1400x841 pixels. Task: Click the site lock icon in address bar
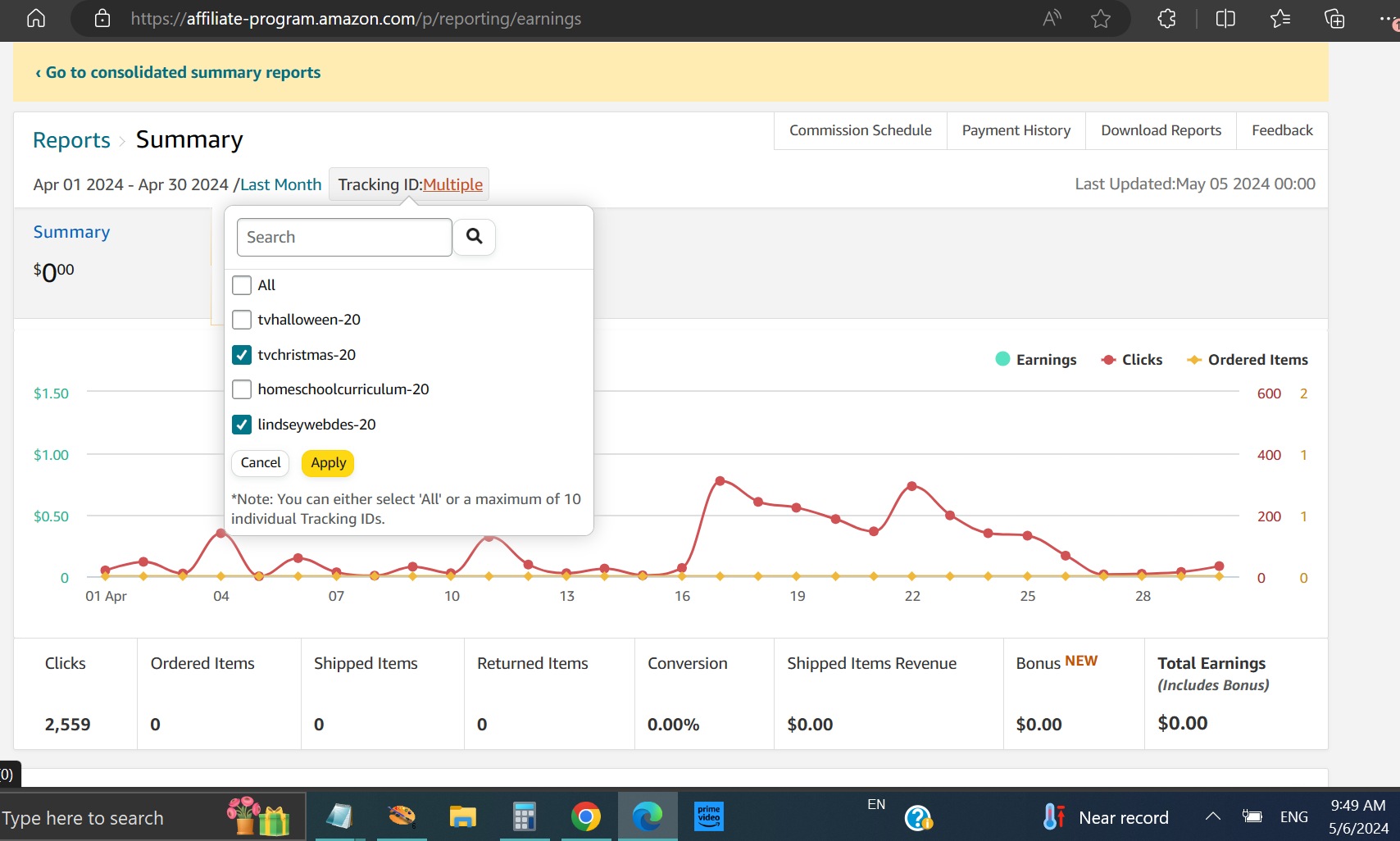click(102, 18)
